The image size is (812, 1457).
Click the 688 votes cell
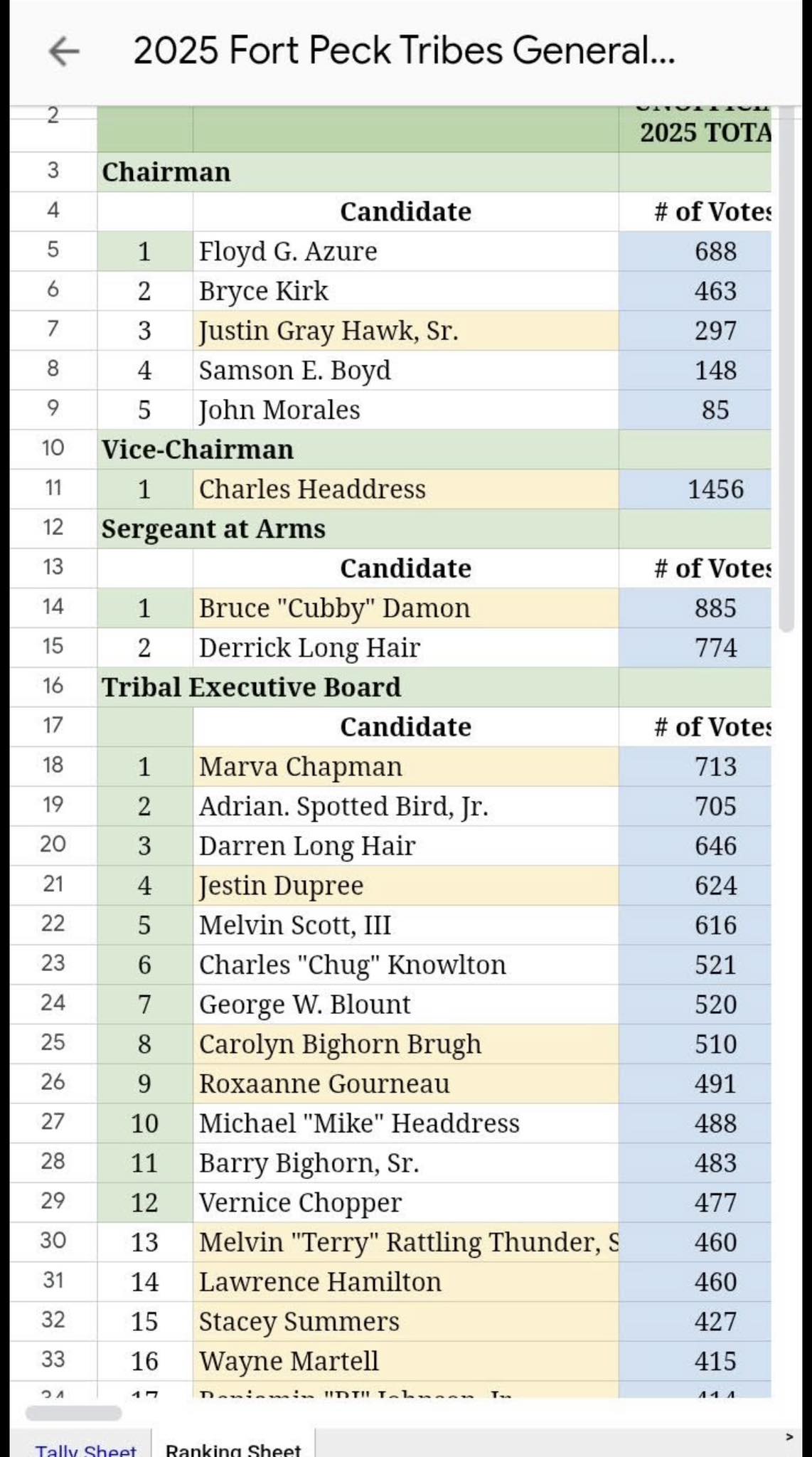(715, 251)
